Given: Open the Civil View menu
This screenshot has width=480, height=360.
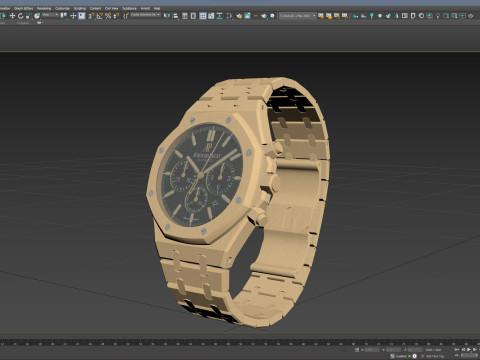Looking at the screenshot, I should (112, 8).
